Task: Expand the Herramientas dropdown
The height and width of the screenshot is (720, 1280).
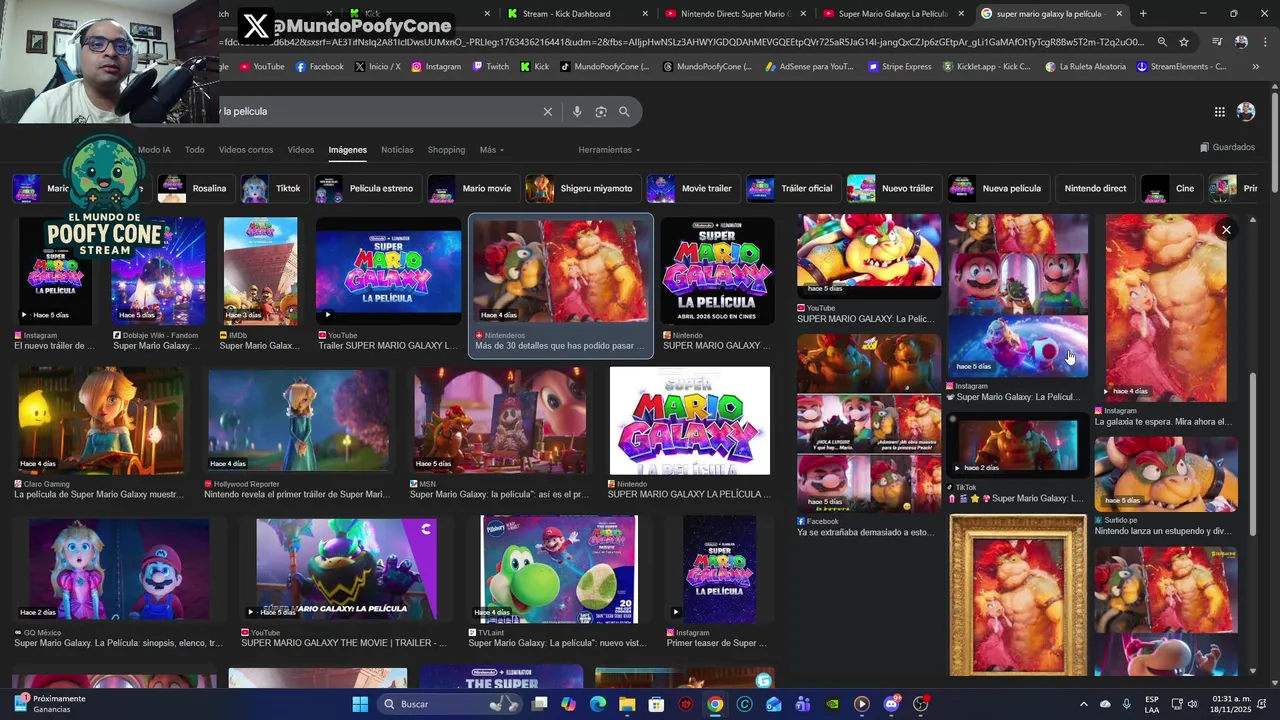Action: tap(609, 150)
